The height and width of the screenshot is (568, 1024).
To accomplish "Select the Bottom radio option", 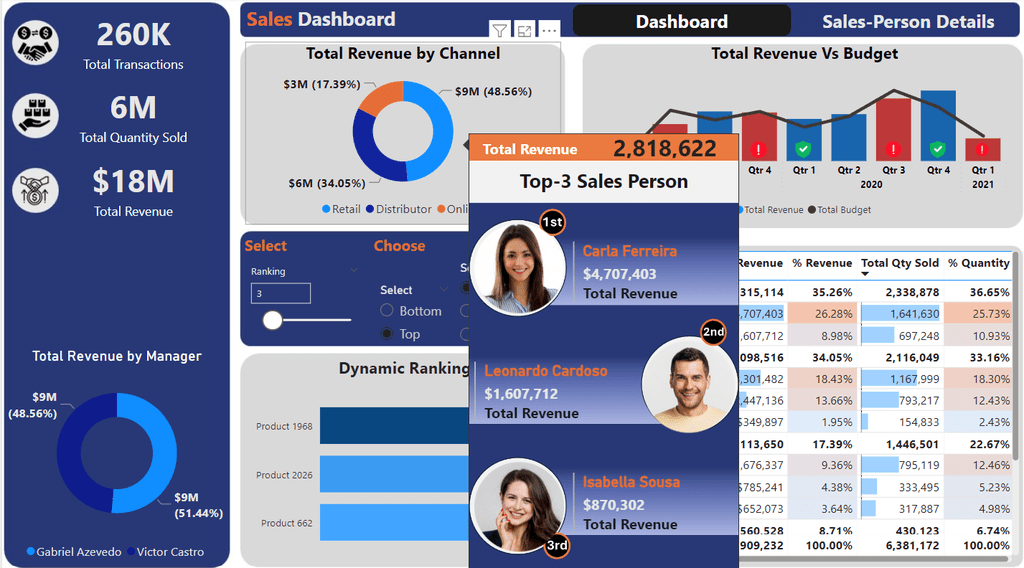I will pyautogui.click(x=387, y=310).
